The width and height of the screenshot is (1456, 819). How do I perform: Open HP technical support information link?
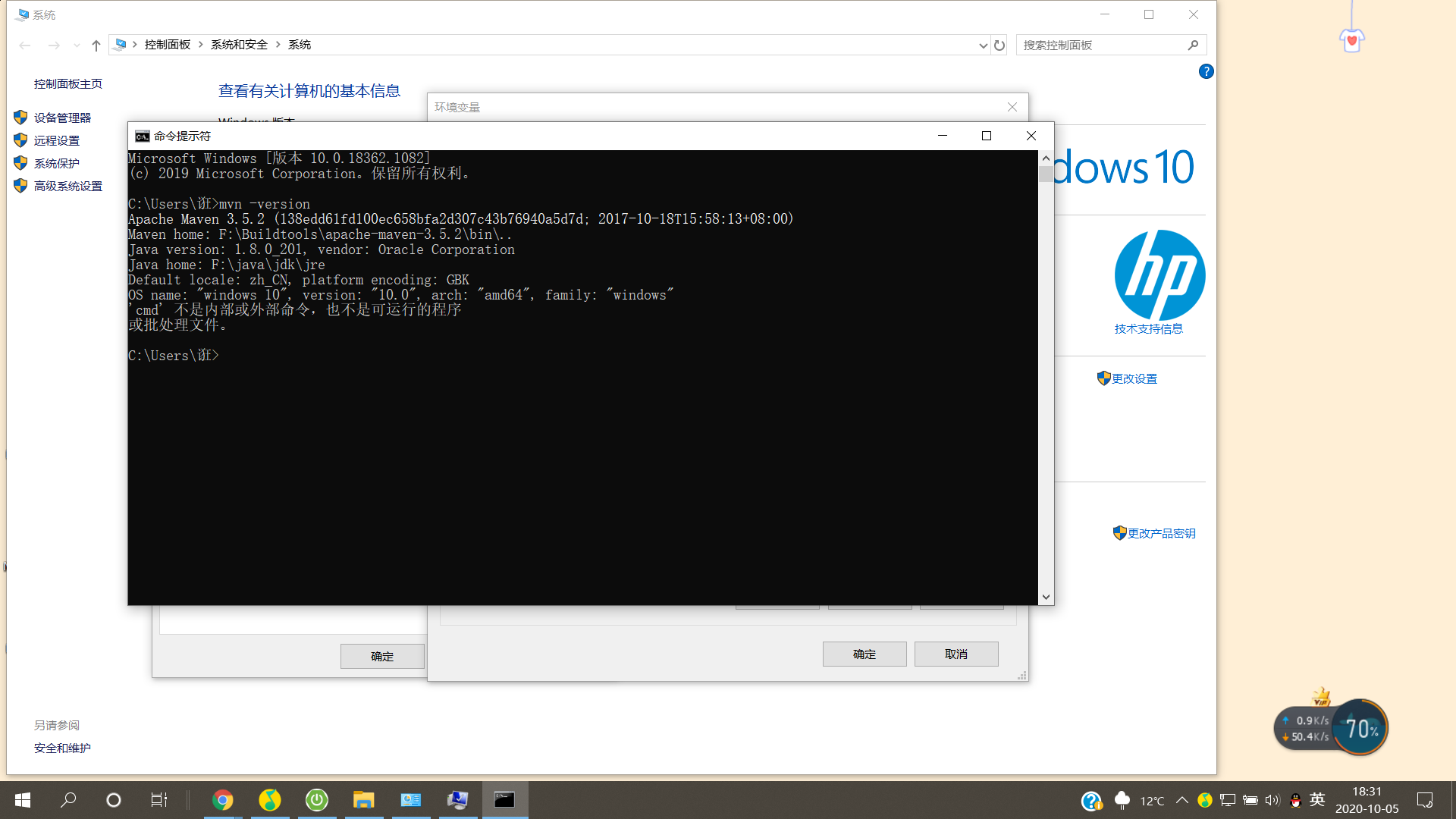tap(1149, 328)
